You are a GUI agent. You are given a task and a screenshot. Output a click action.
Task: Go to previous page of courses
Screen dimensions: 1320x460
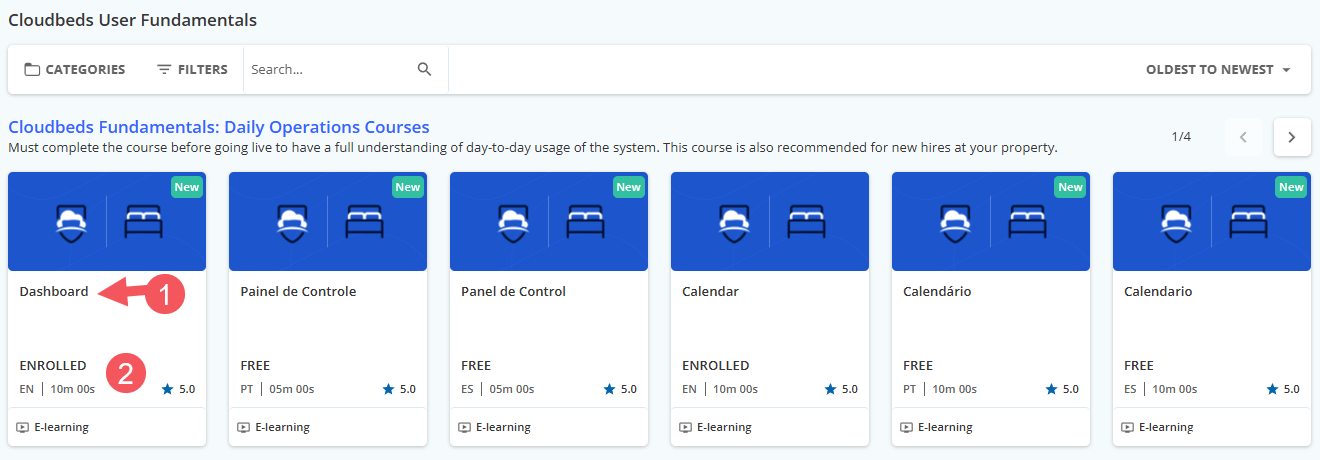(x=1243, y=137)
